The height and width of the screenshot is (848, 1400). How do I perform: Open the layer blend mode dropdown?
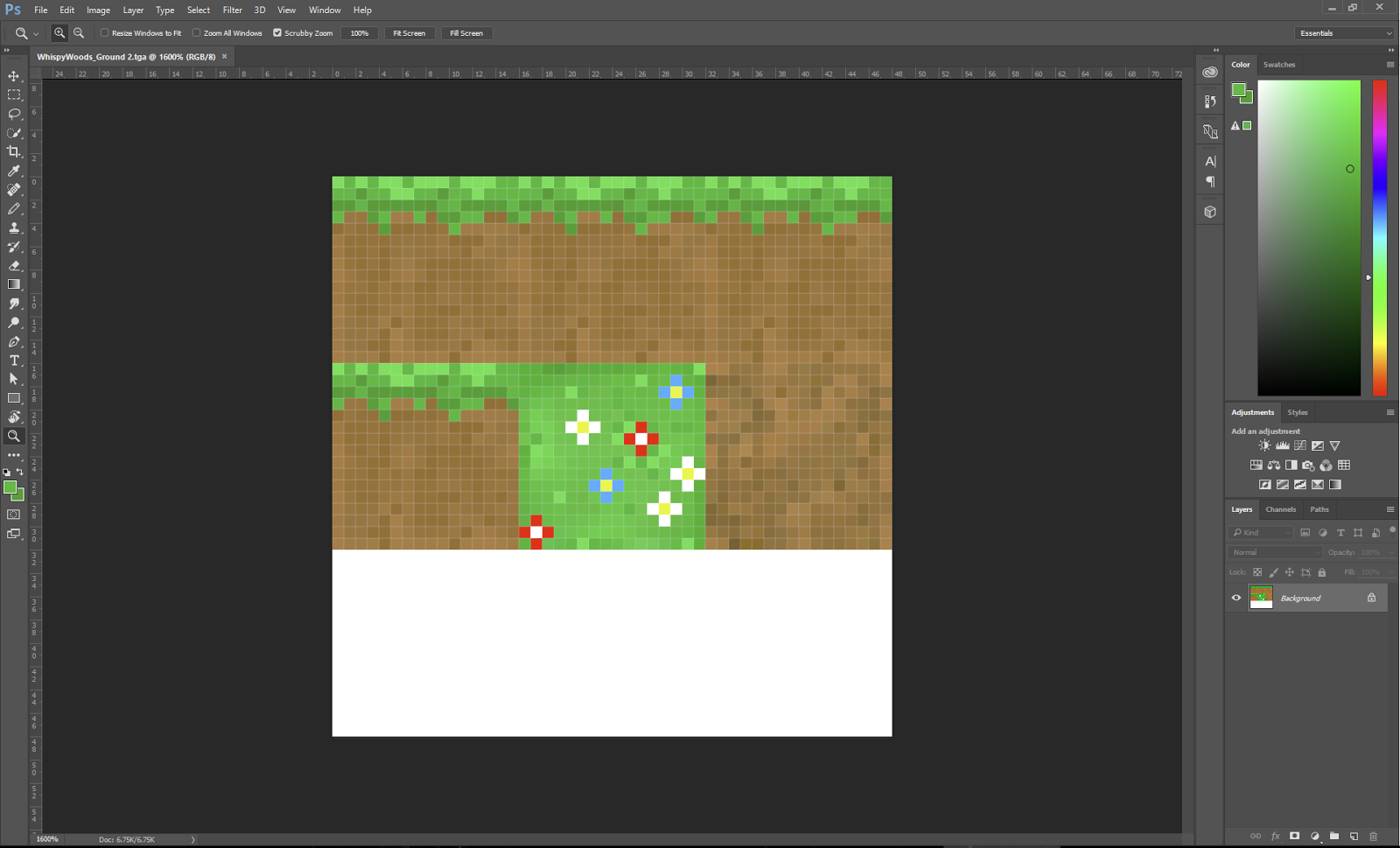pyautogui.click(x=1274, y=552)
